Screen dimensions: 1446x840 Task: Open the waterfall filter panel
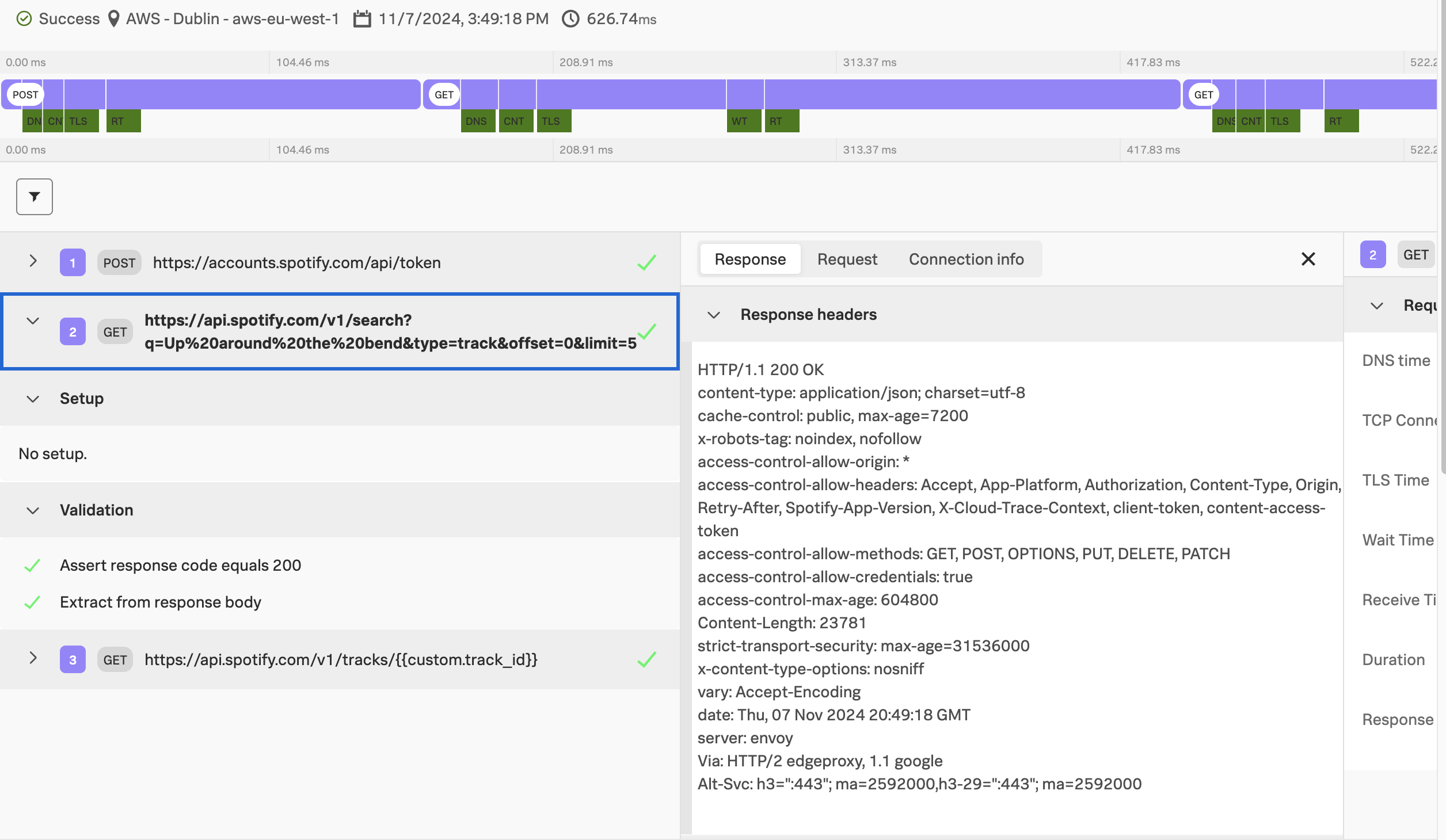point(34,196)
